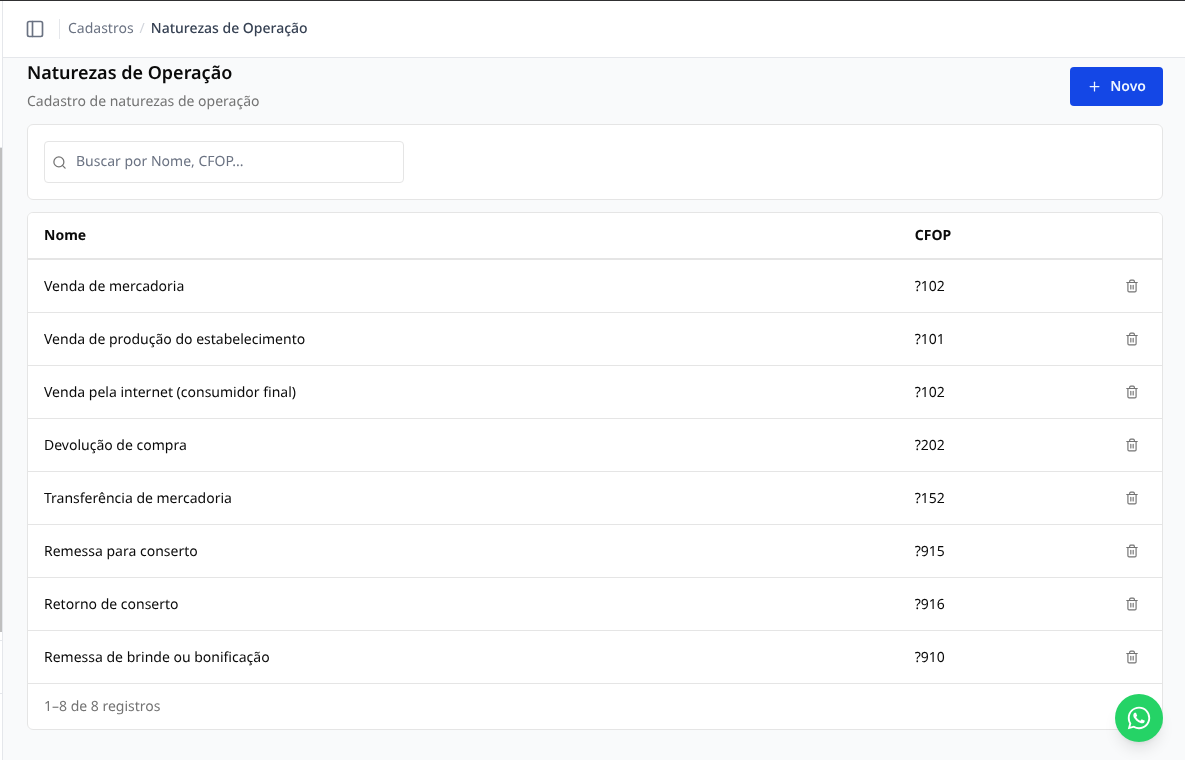Screen dimensions: 1185x760
Task: Delete Venda de produção do estabelecimento
Action: (x=1131, y=339)
